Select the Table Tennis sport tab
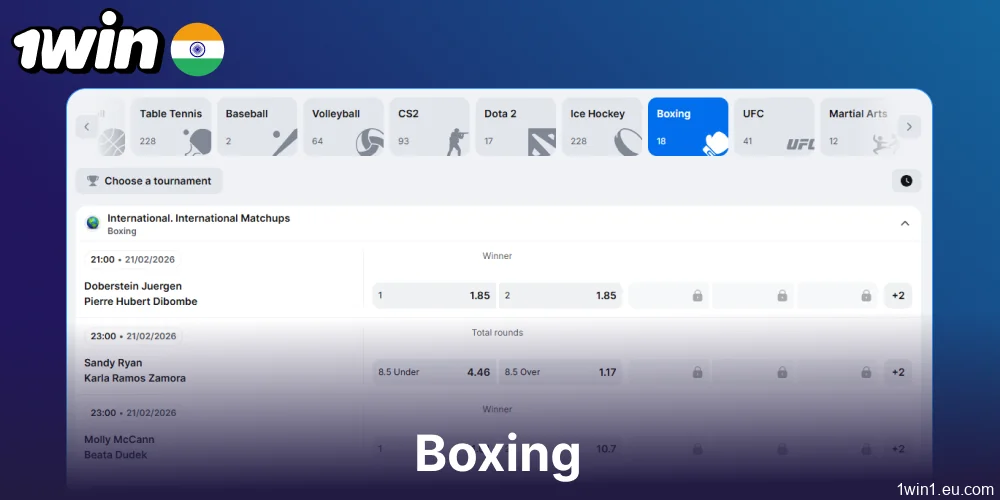The image size is (1000, 500). tap(171, 127)
